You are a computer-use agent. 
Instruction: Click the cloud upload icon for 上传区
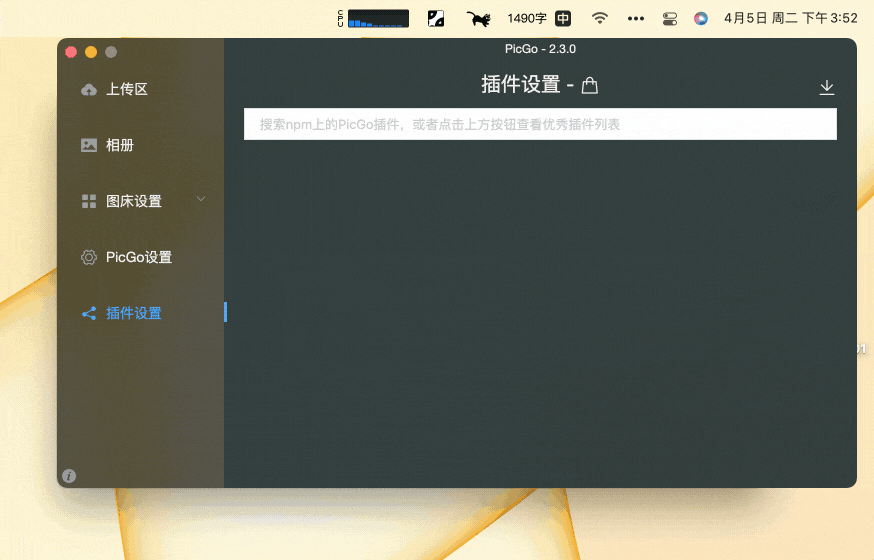pyautogui.click(x=89, y=90)
